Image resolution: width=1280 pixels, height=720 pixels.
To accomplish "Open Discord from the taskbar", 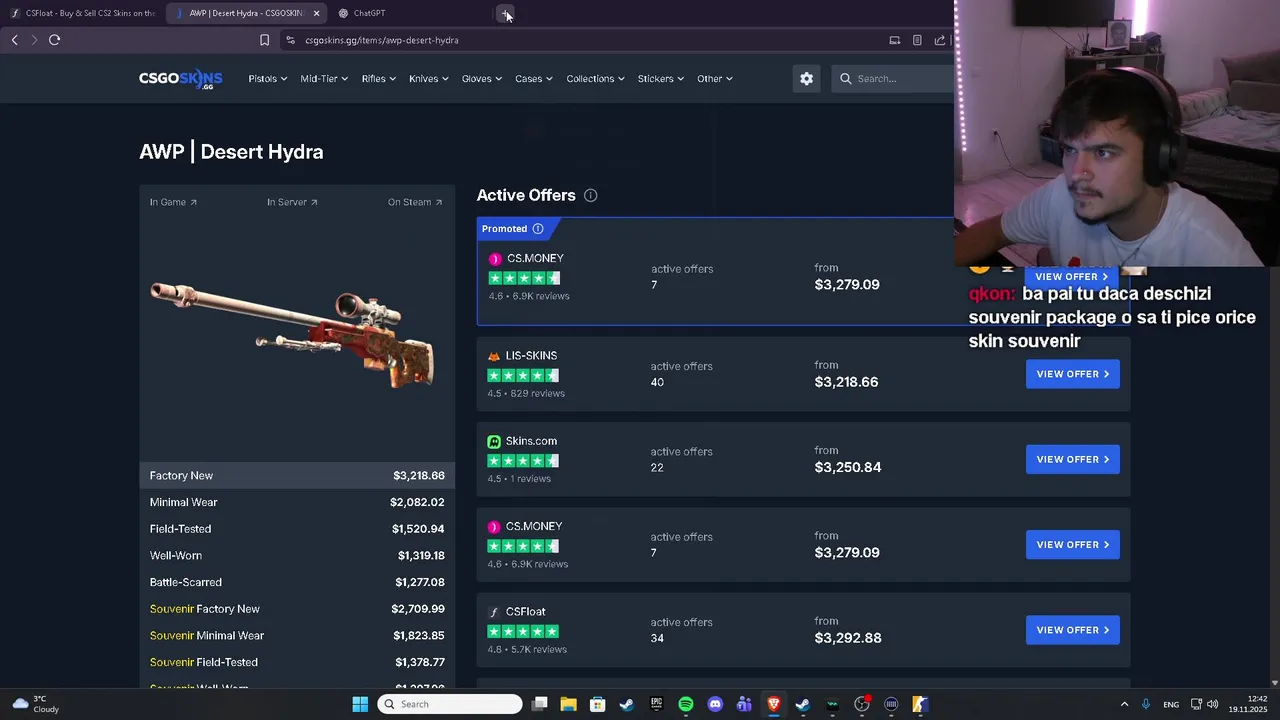I will 715,704.
